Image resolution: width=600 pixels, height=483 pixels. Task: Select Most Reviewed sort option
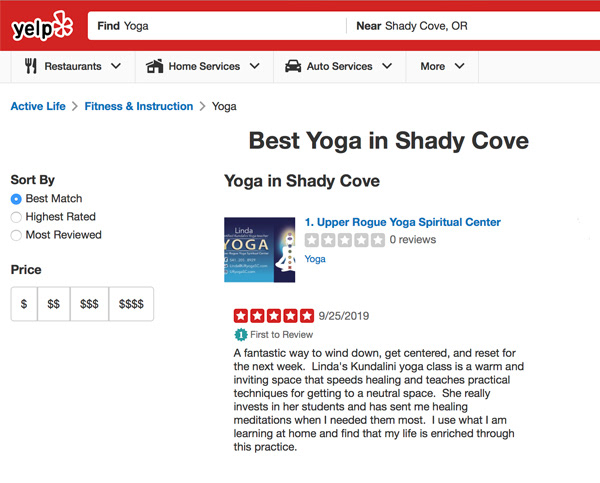point(16,235)
